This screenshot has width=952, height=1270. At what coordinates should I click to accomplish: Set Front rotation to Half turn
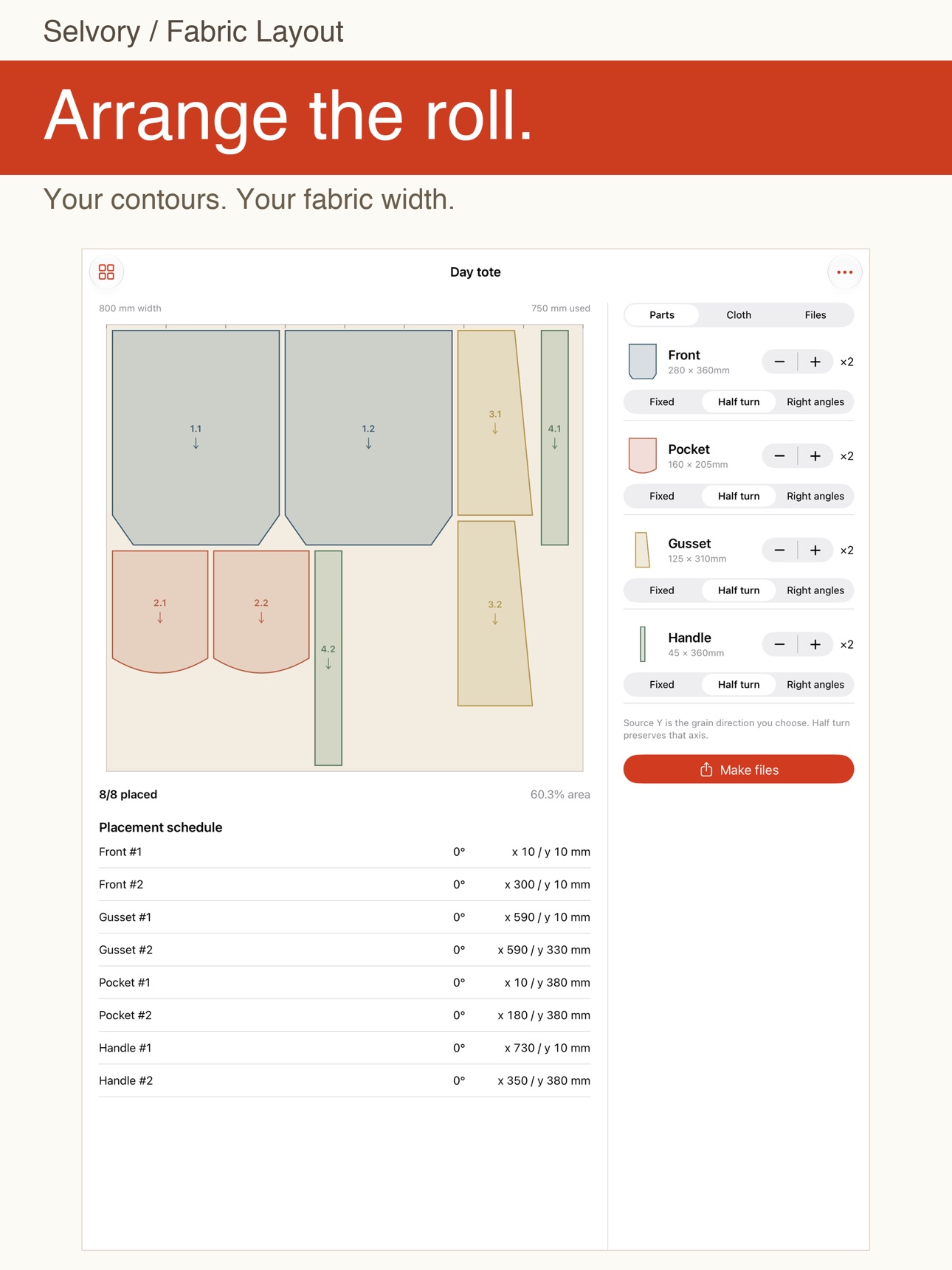click(x=739, y=402)
